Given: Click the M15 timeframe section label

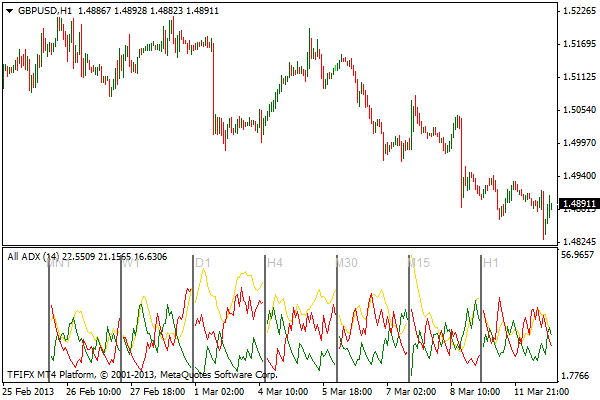Looking at the screenshot, I should click(419, 263).
